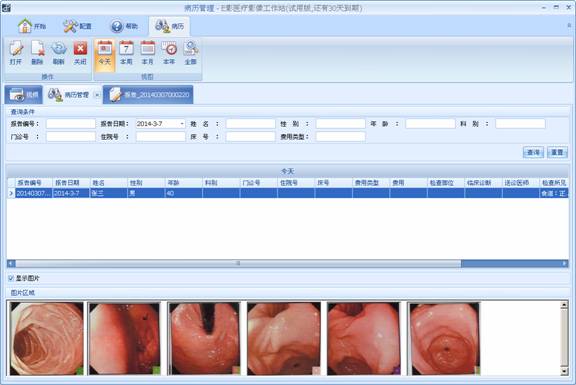The width and height of the screenshot is (576, 385).
Task: Click horizontal scrollbar left arrow
Action: coord(11,263)
